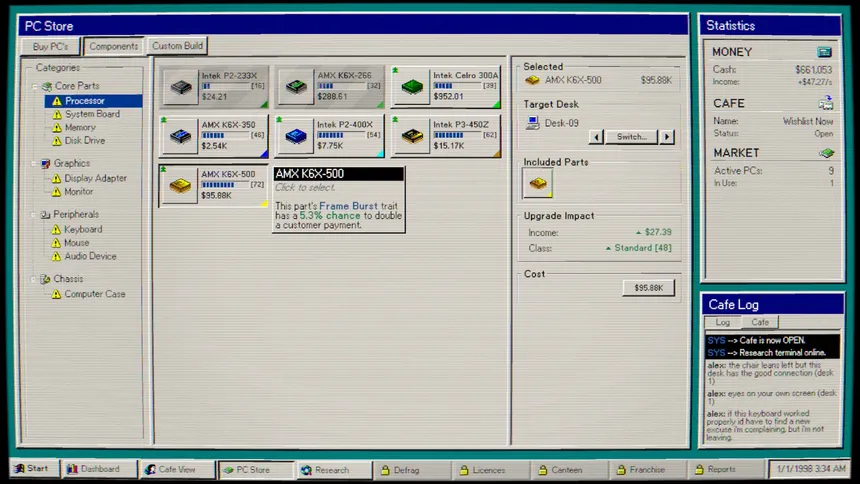Screen dimensions: 860x484
Task: Open the Custom Build tab
Action: tap(177, 46)
